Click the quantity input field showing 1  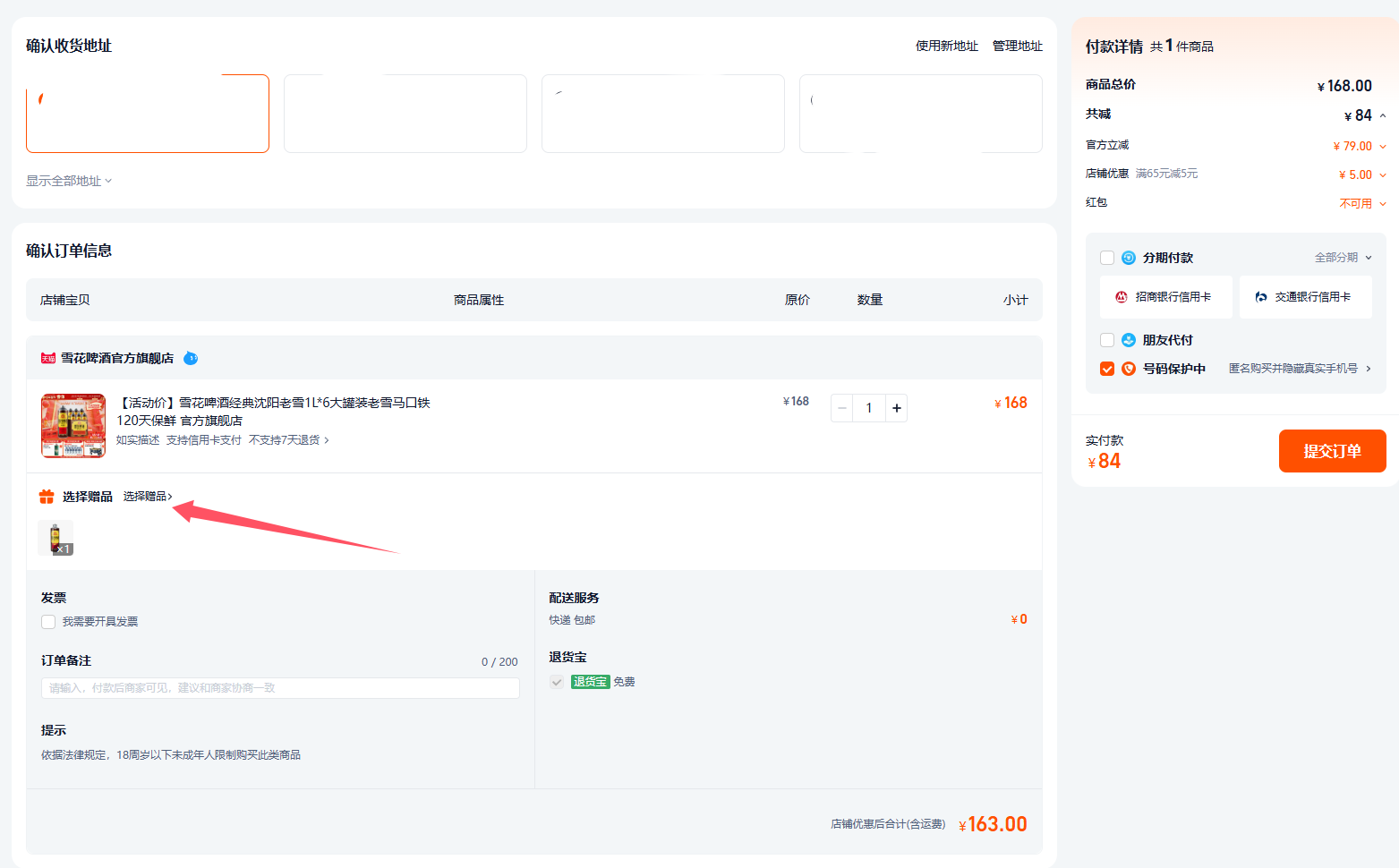(x=868, y=408)
